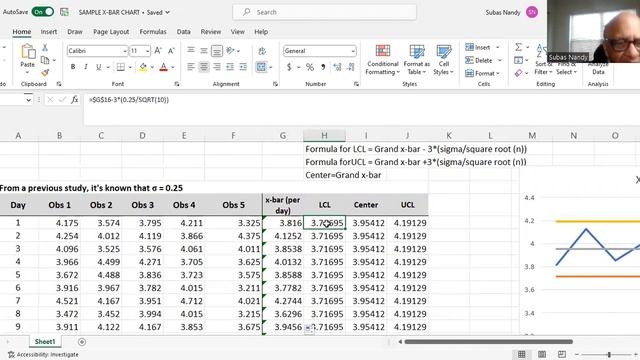
Task: Add a new sheet with plus
Action: [x=82, y=342]
